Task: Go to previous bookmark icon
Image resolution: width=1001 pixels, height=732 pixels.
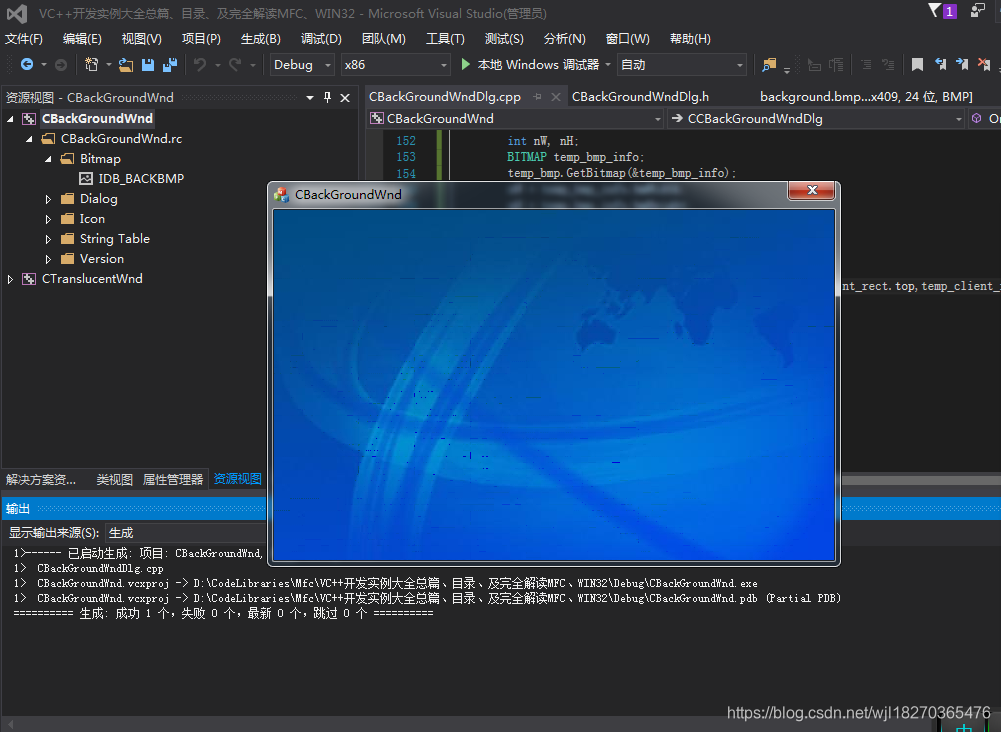Action: coord(940,64)
